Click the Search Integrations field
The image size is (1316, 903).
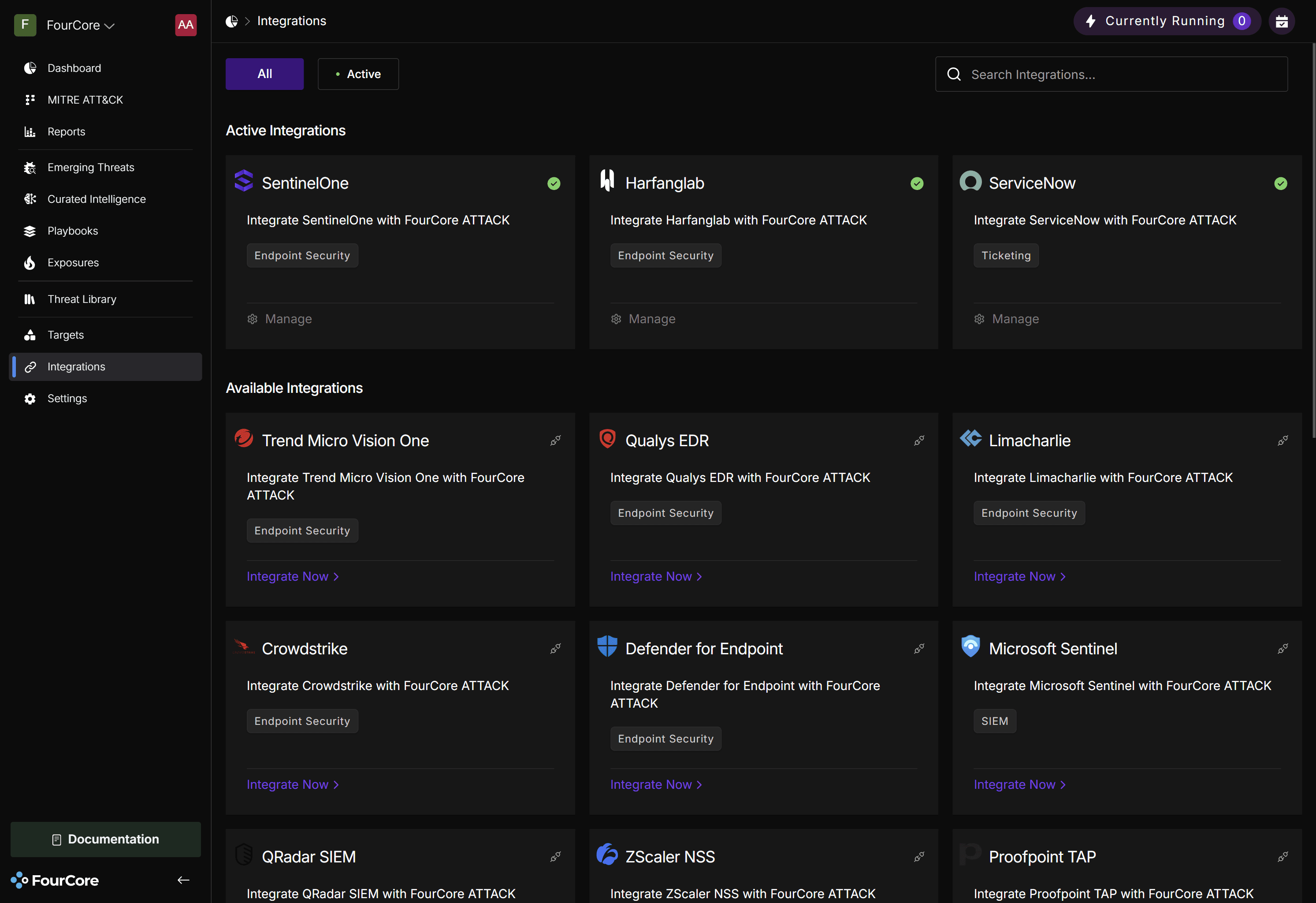[1111, 74]
